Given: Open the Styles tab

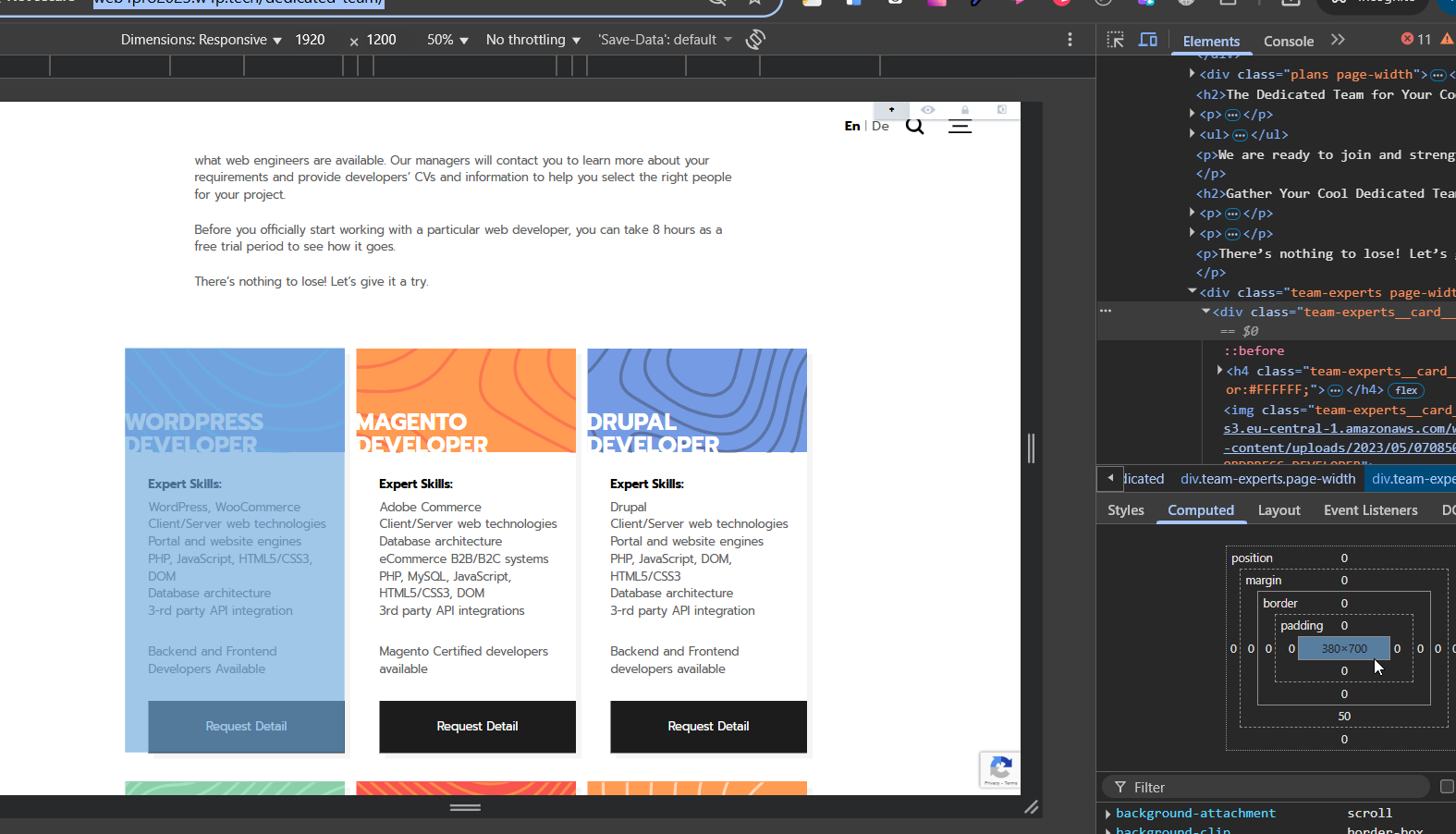Looking at the screenshot, I should (x=1126, y=510).
